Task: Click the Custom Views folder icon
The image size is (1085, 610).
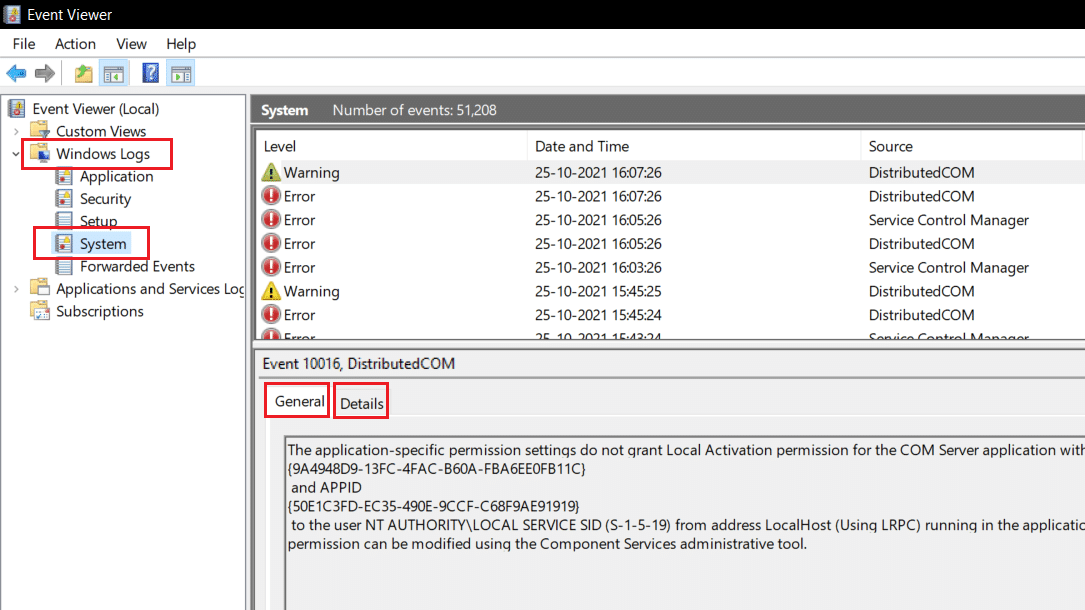Action: (39, 130)
